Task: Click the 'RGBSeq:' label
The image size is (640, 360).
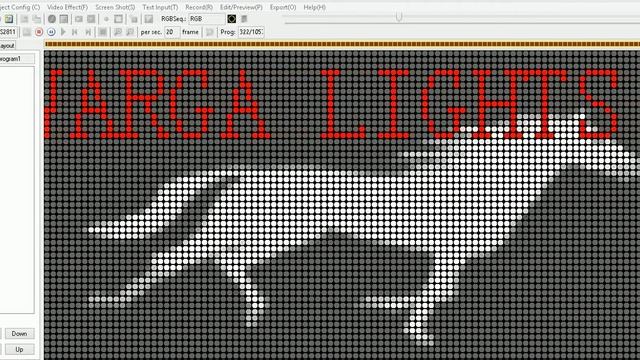Action: point(174,19)
